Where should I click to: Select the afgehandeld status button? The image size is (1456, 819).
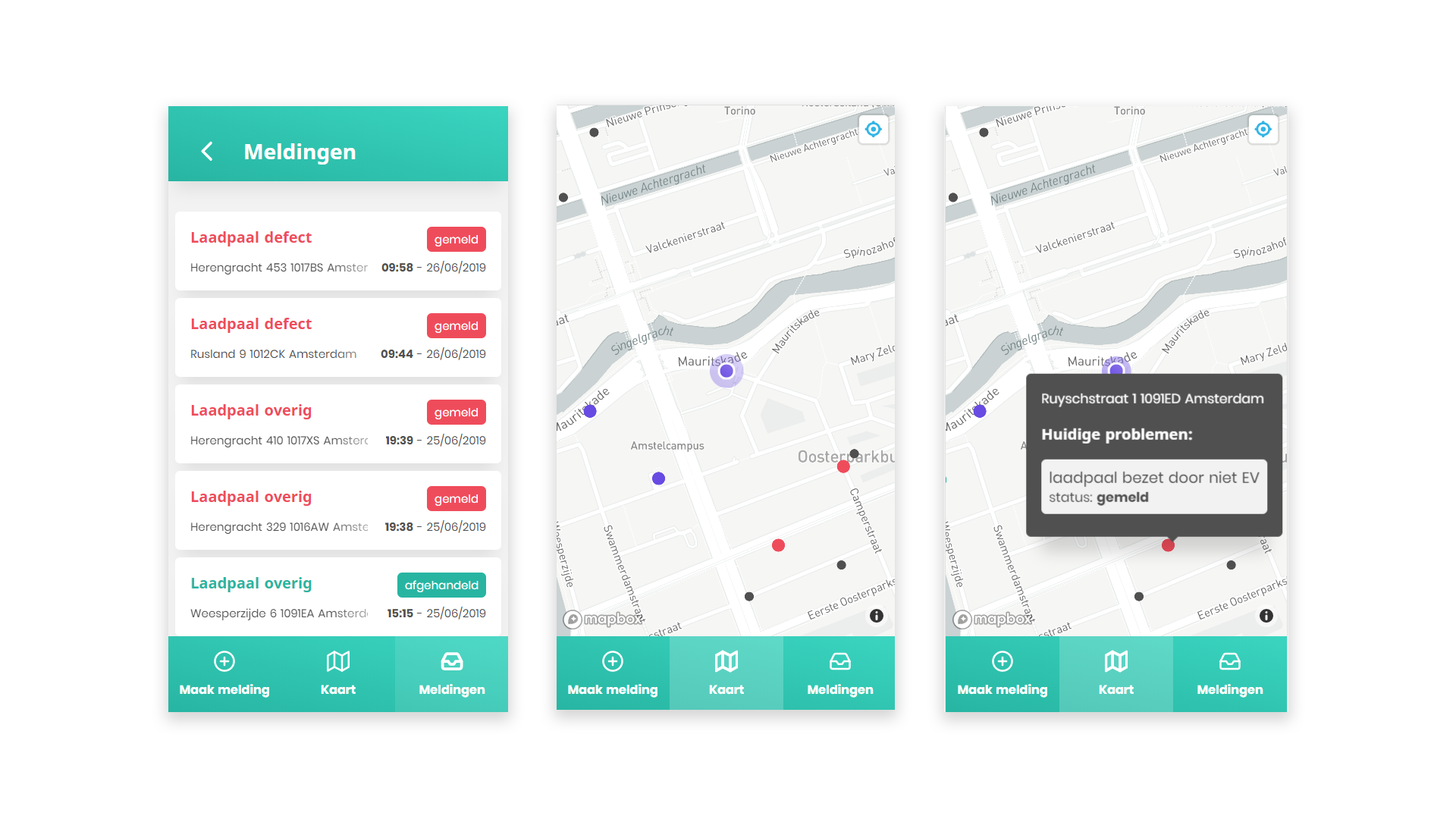click(440, 583)
